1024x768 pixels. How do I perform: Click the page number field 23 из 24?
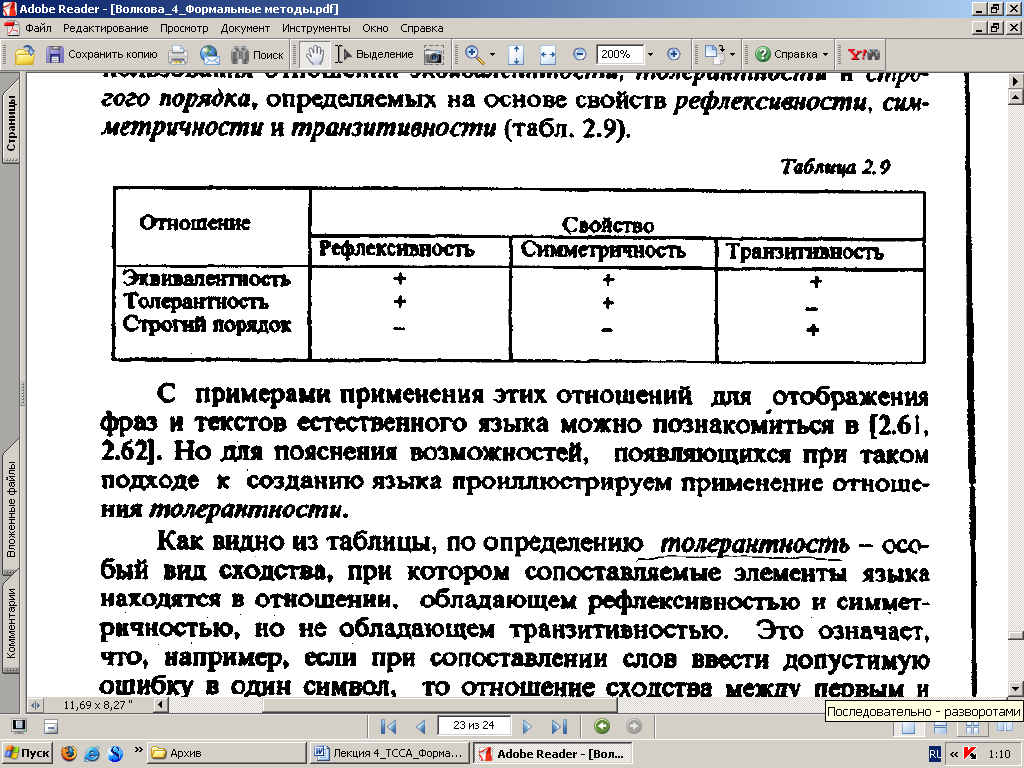coord(473,726)
